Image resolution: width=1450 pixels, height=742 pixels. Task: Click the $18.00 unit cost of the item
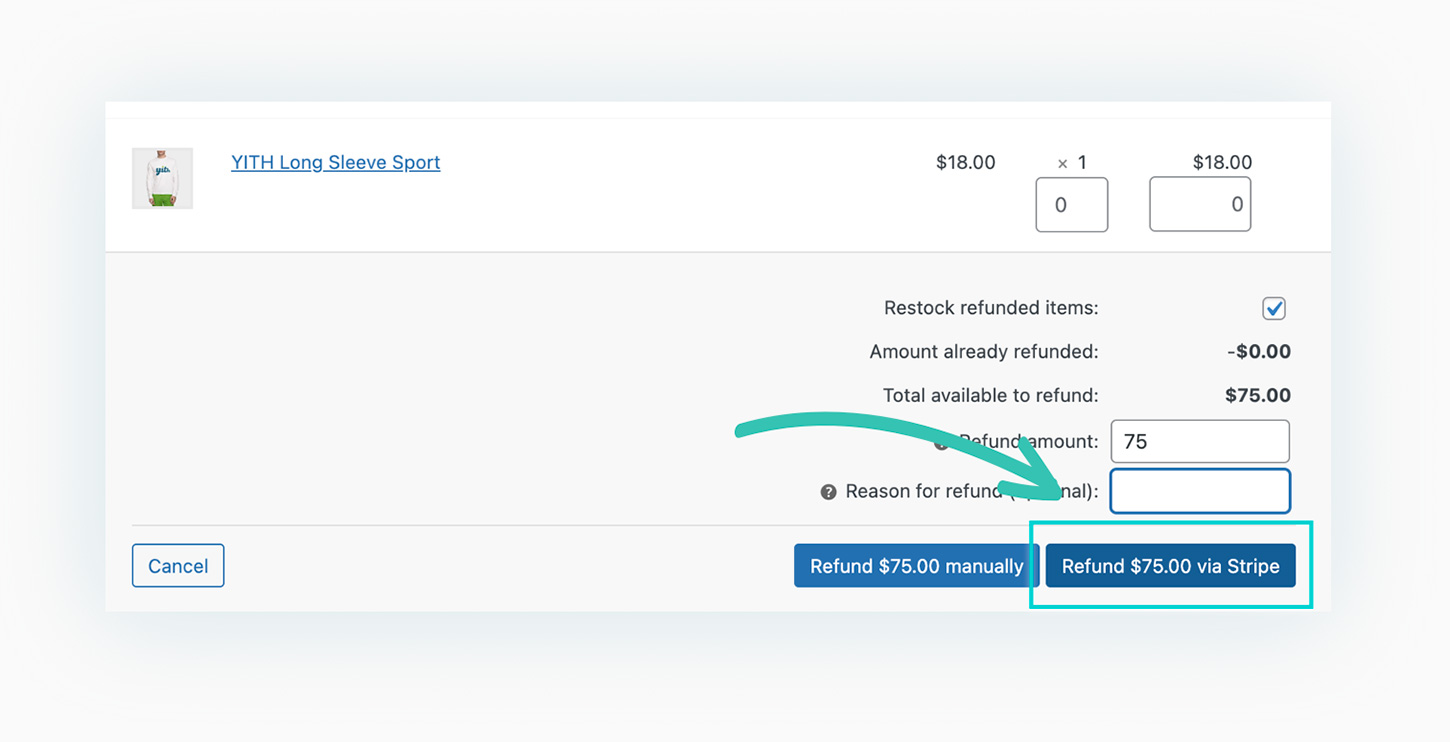tap(965, 162)
